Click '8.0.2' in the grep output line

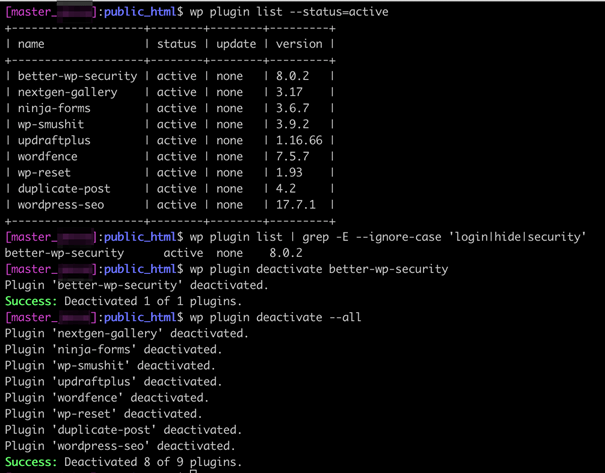pyautogui.click(x=286, y=253)
